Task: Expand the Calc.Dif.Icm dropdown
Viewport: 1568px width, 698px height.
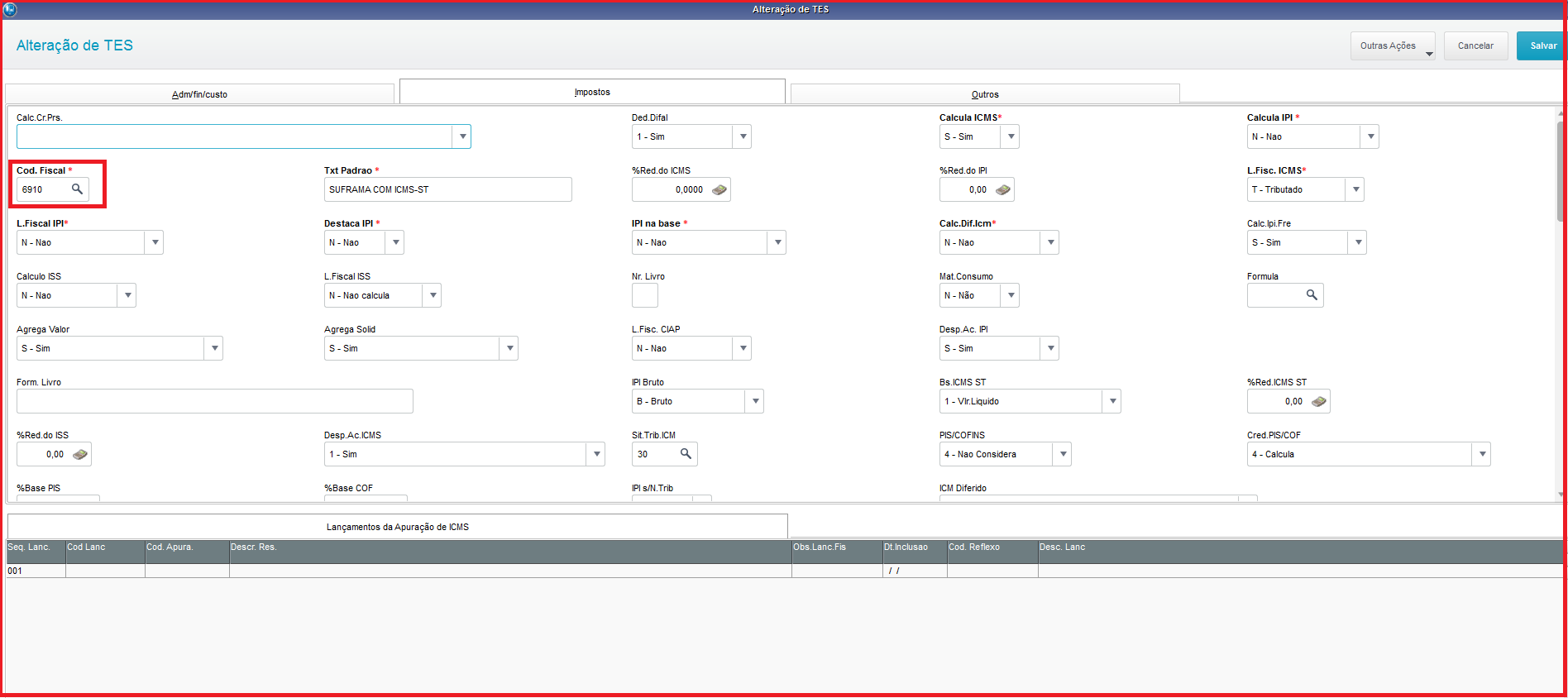Action: click(1049, 242)
